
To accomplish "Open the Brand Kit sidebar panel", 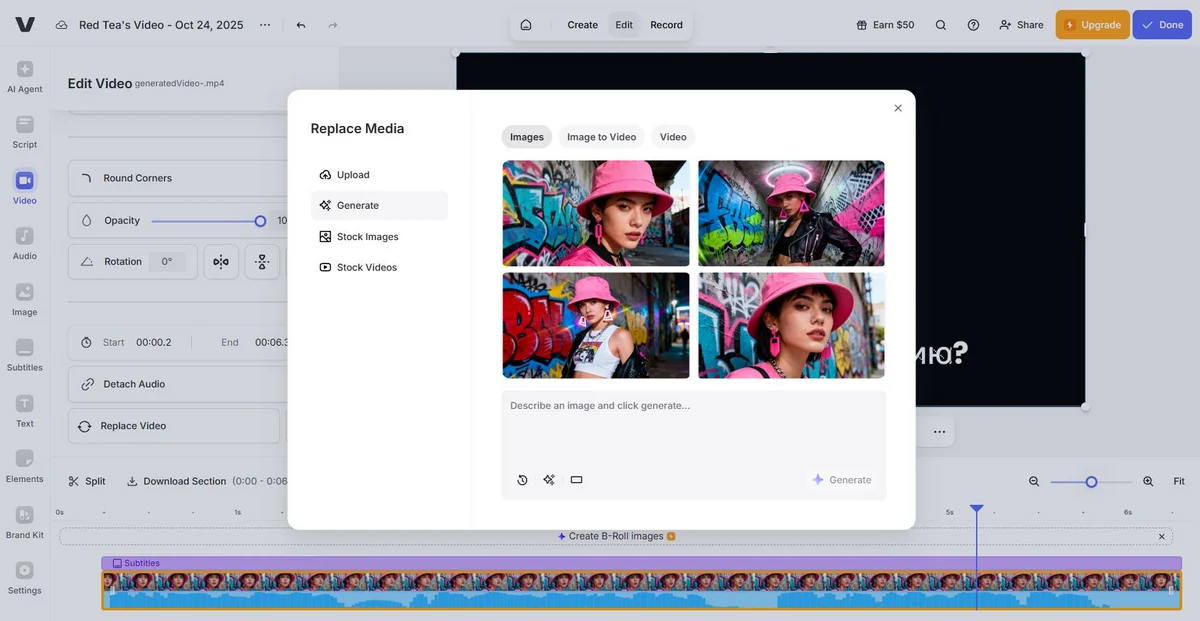I will click(25, 522).
